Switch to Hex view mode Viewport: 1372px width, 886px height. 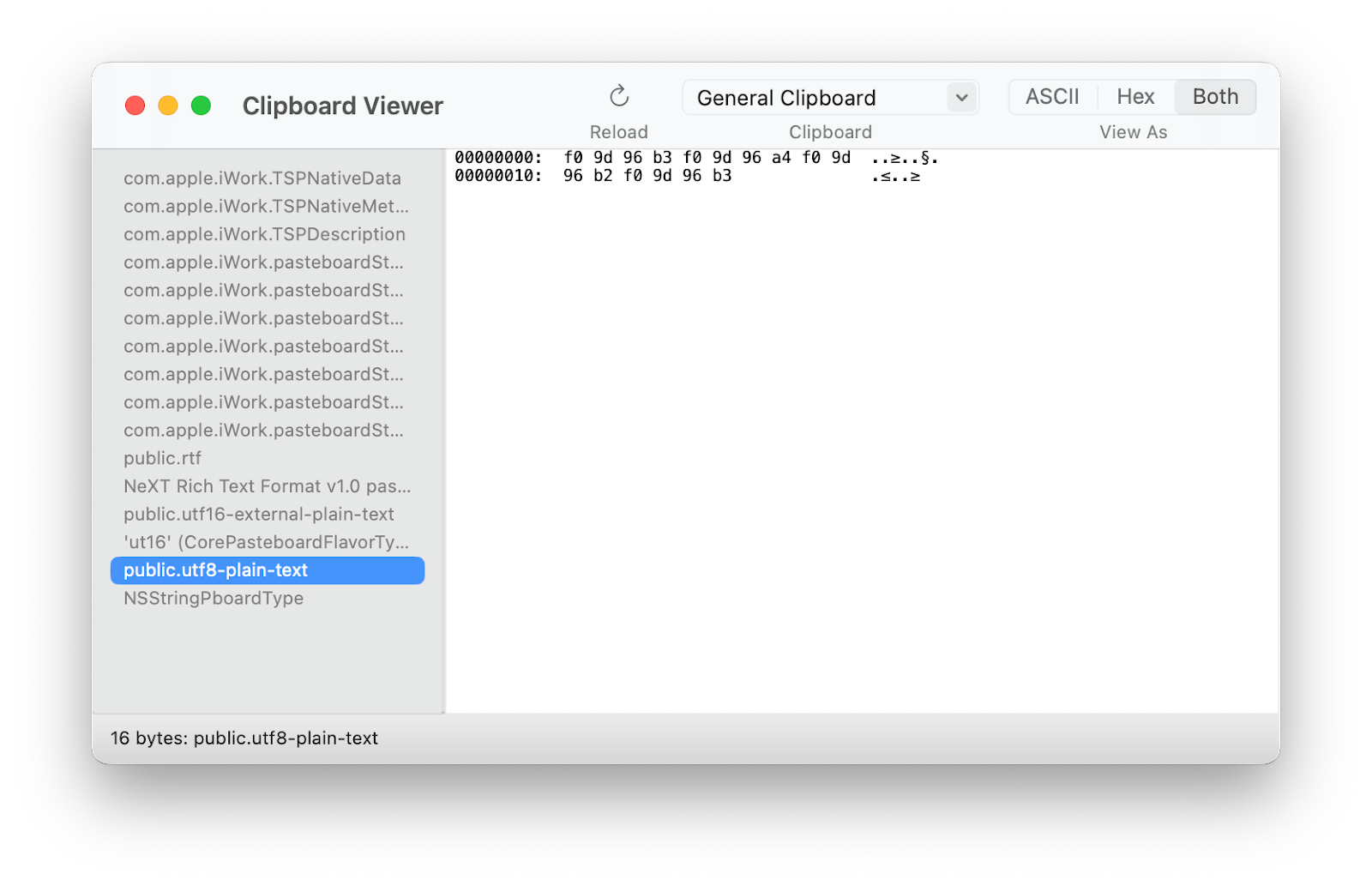coord(1135,96)
